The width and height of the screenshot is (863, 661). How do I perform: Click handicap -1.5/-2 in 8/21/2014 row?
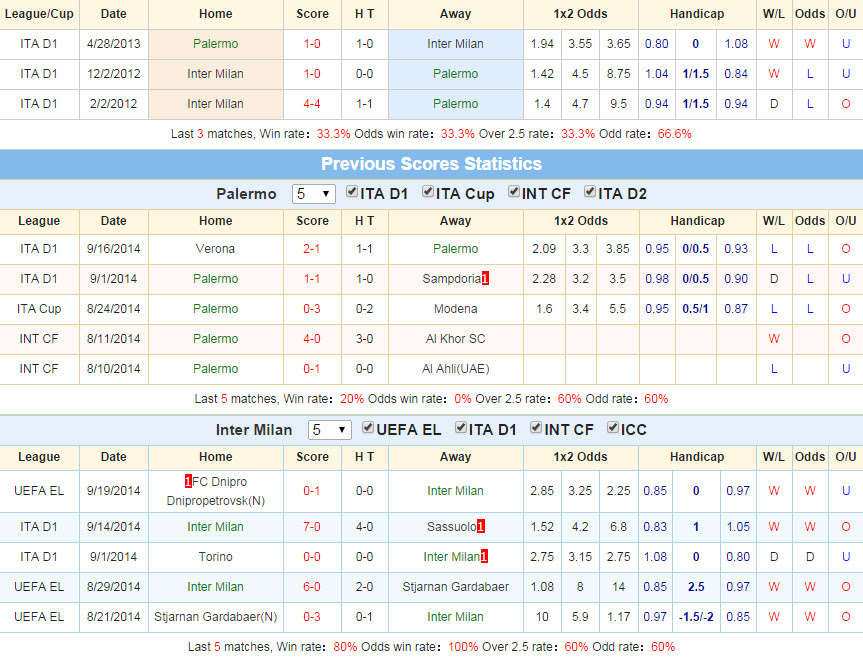pyautogui.click(x=696, y=616)
